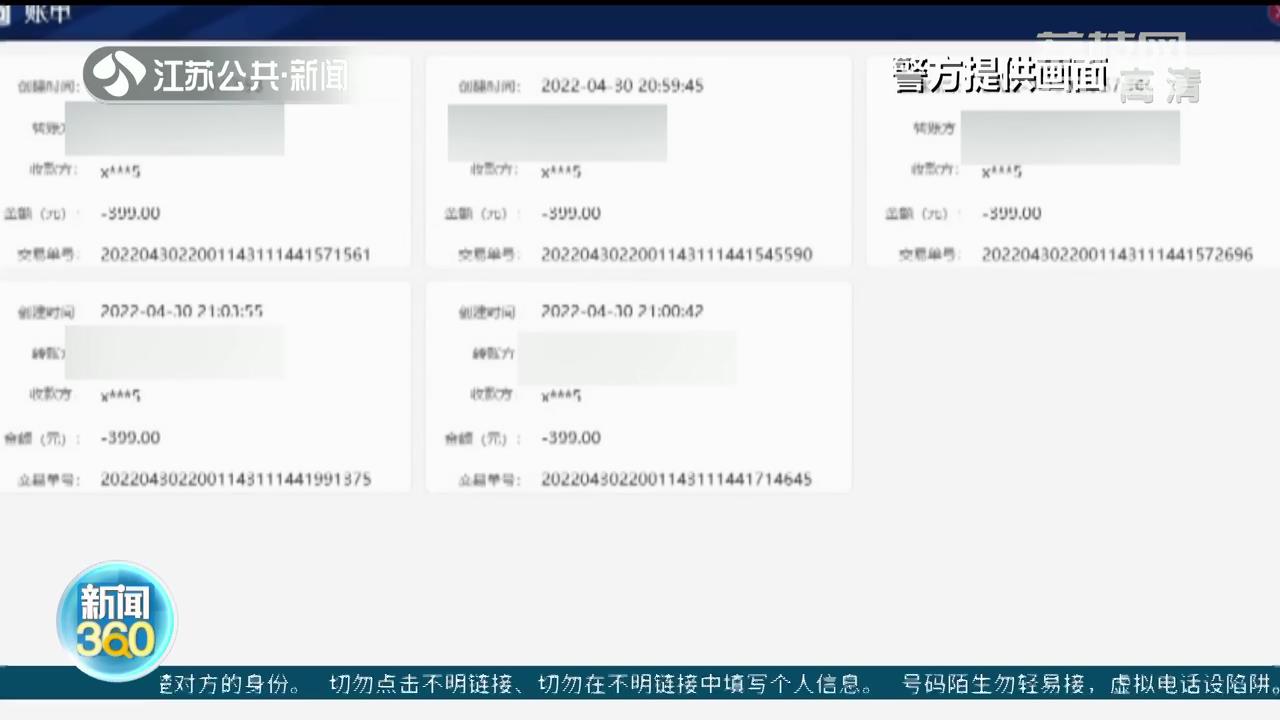Image resolution: width=1280 pixels, height=720 pixels.
Task: Click the 收款方 label in the 714645 record
Action: click(x=492, y=395)
